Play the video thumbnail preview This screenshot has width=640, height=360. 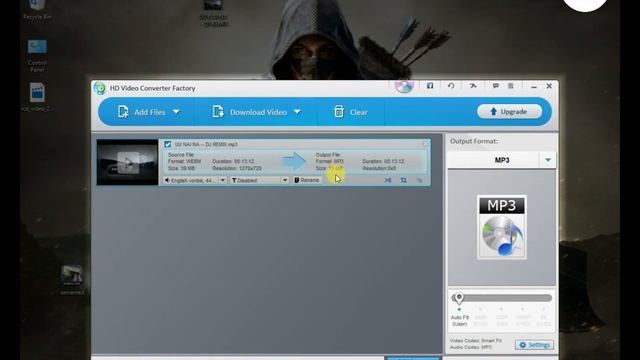tap(127, 162)
